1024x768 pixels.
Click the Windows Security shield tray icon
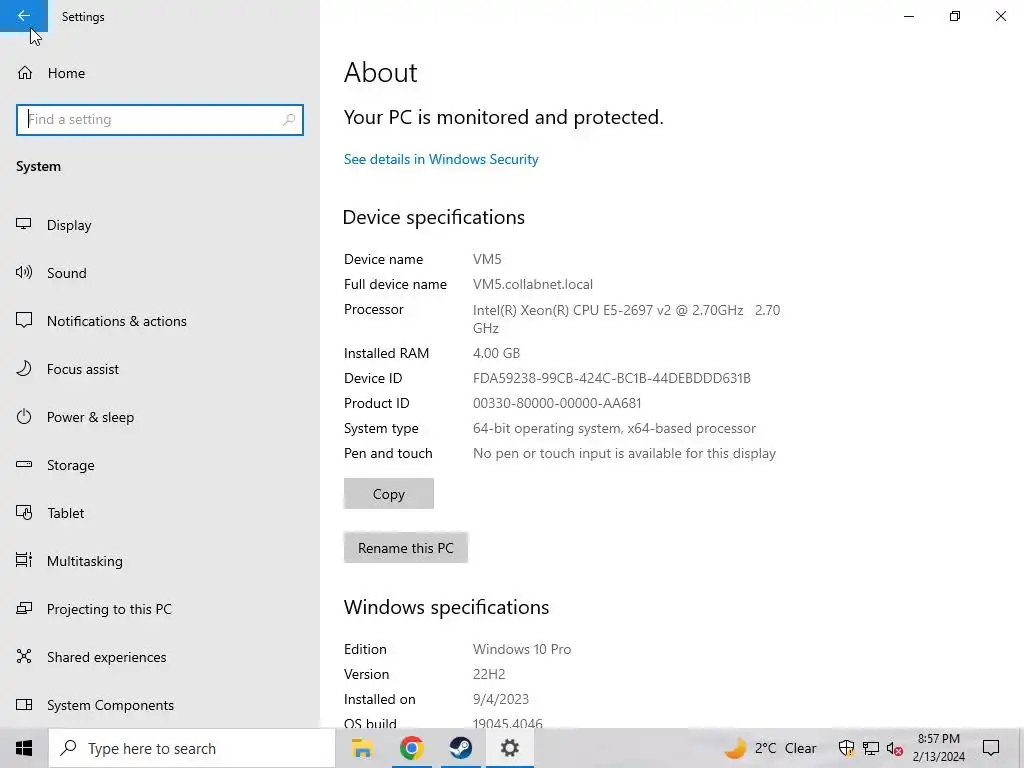[x=846, y=748]
